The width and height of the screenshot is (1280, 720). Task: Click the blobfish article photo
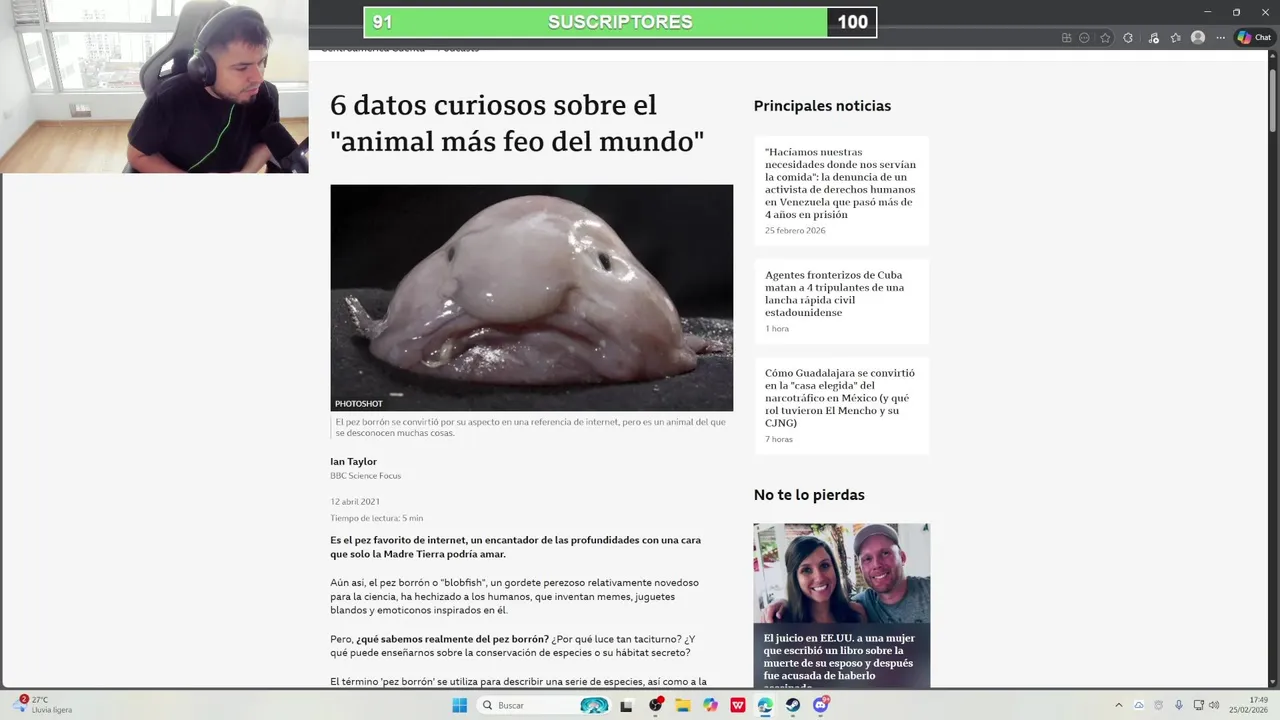[531, 298]
